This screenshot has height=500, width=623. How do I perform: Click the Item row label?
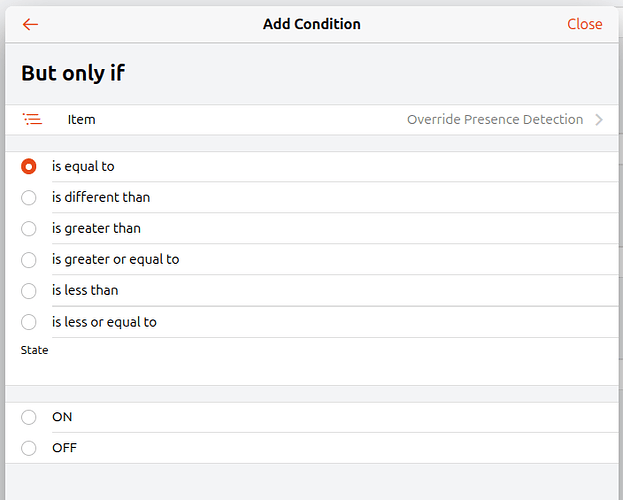coord(82,120)
